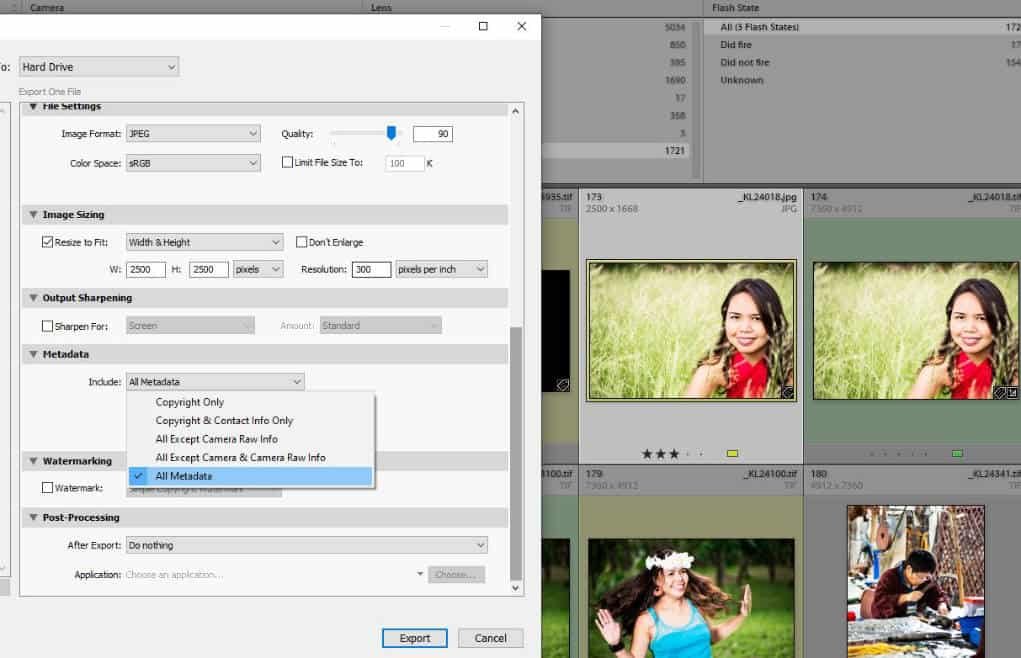Open the Application chooser arrow
The width and height of the screenshot is (1021, 658).
click(x=420, y=574)
